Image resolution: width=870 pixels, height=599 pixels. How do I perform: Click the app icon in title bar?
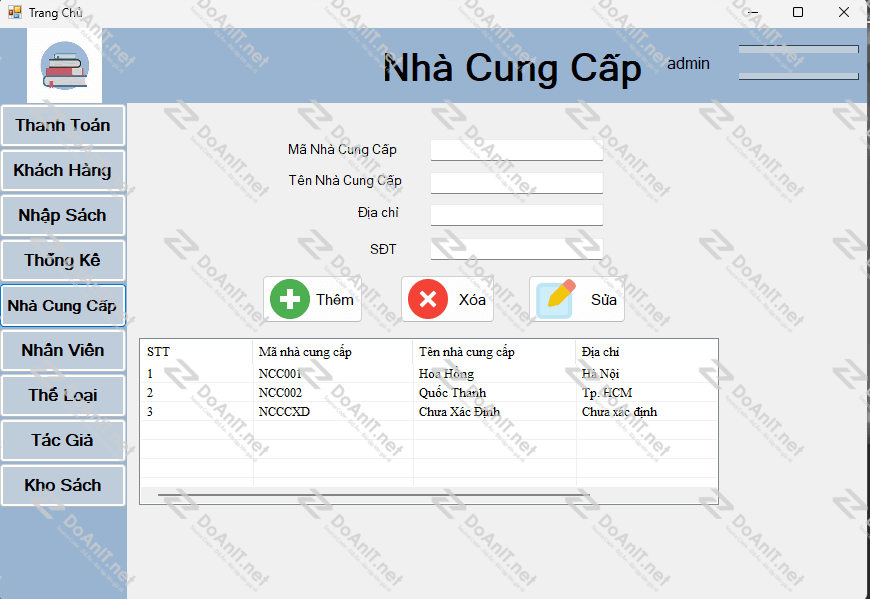(15, 13)
